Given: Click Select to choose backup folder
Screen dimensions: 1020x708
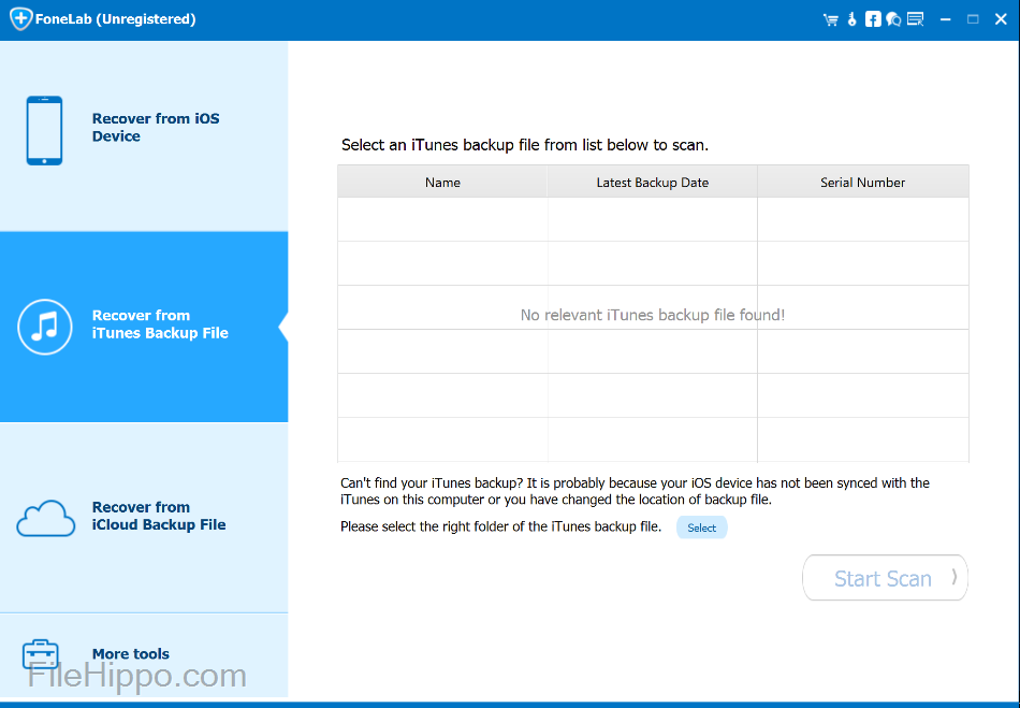Looking at the screenshot, I should 702,528.
